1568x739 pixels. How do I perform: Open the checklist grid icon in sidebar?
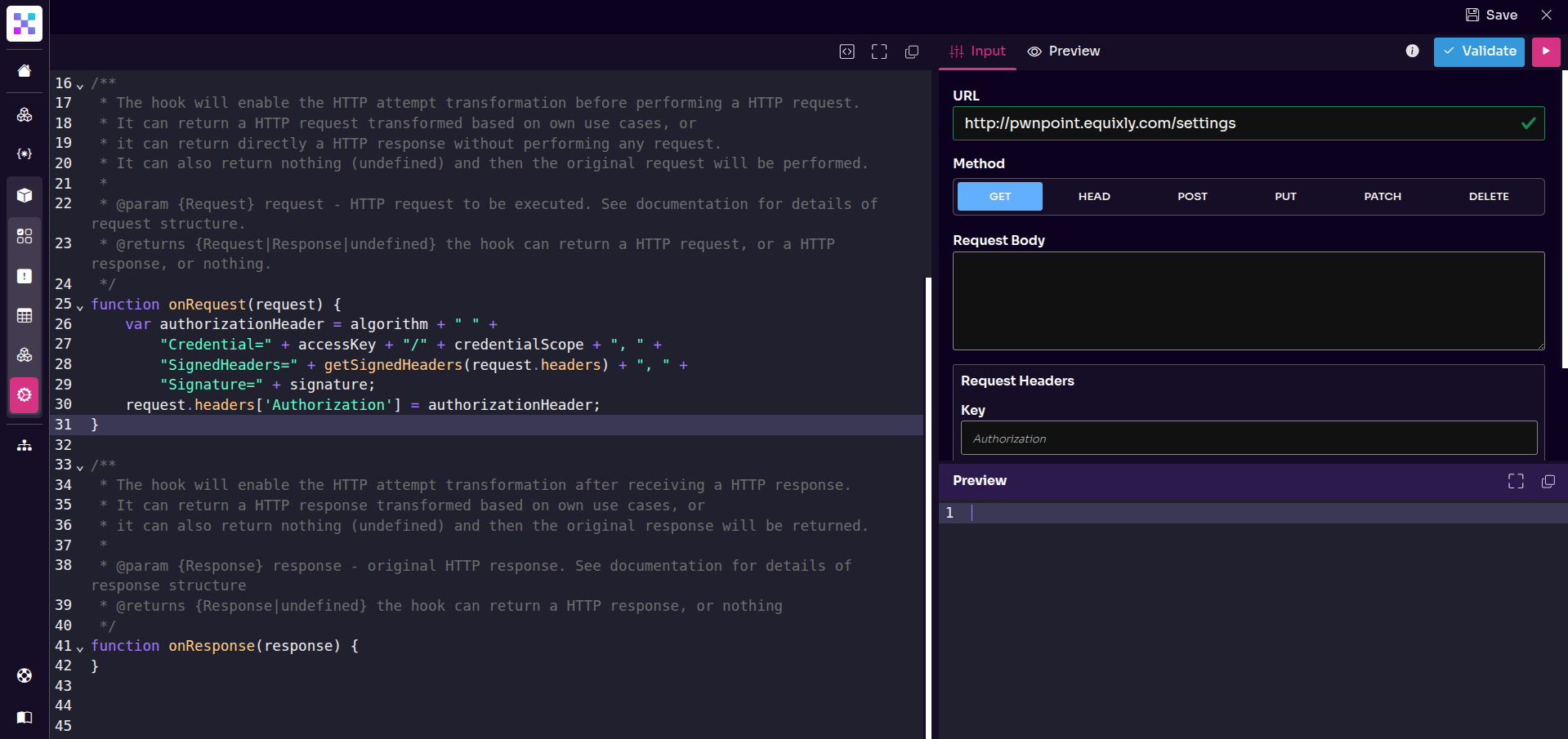point(25,236)
